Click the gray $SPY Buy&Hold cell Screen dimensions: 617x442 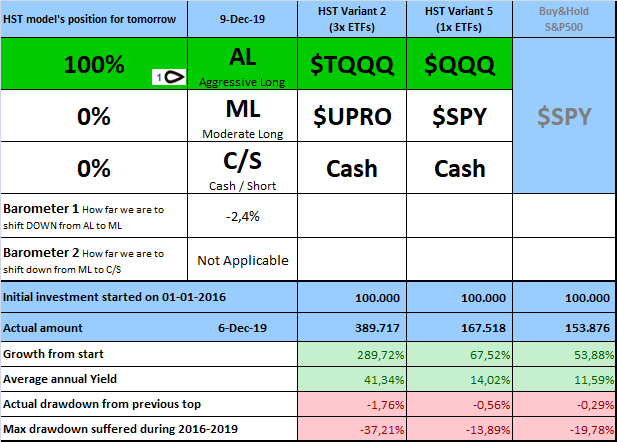(564, 116)
